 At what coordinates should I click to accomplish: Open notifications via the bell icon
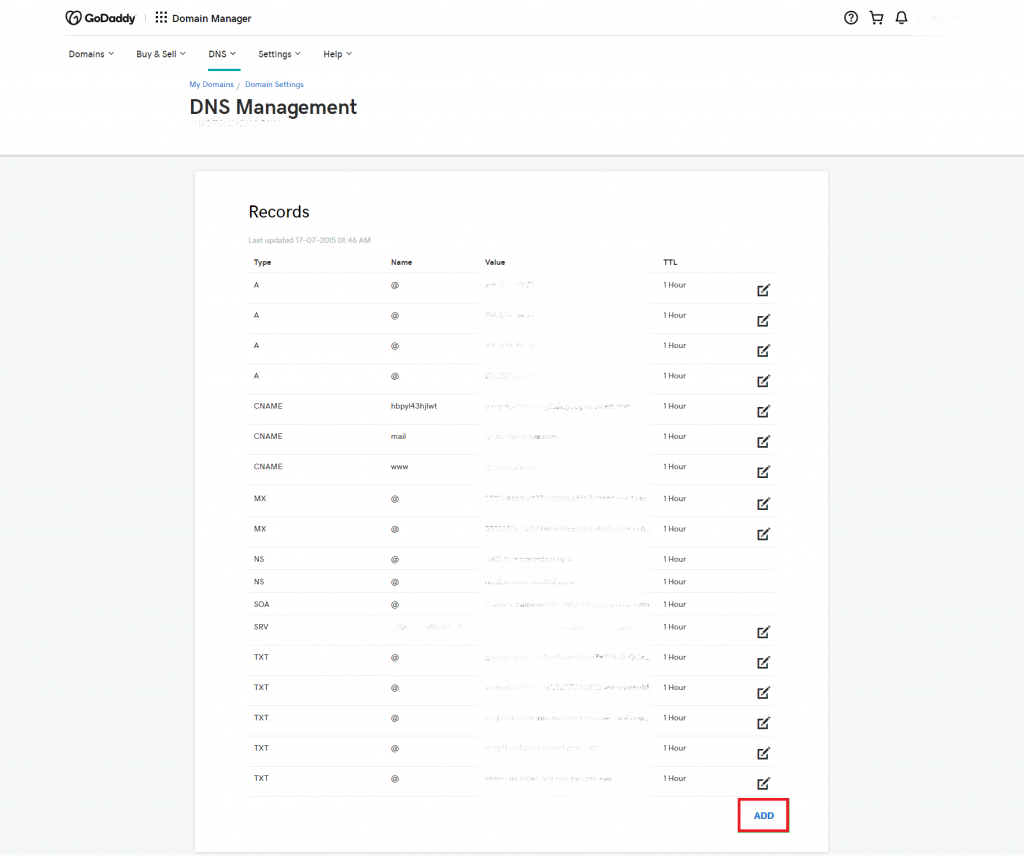(x=901, y=17)
